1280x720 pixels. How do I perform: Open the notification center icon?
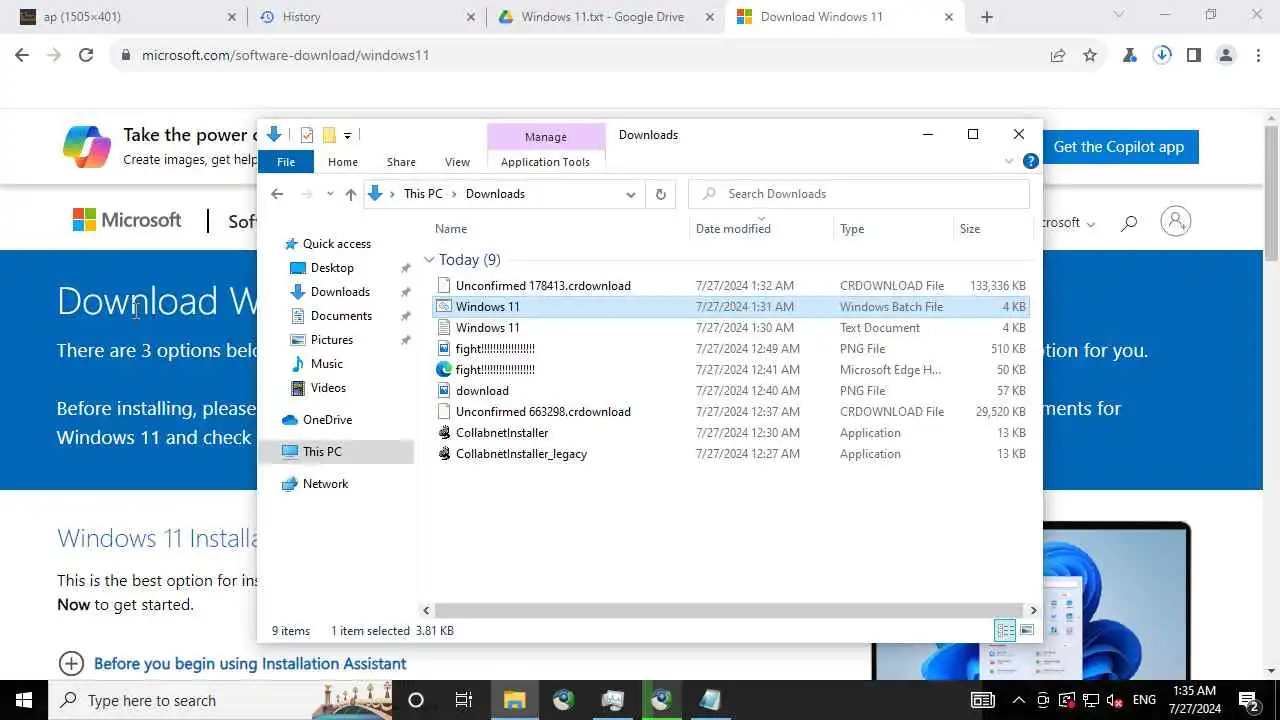click(1249, 700)
